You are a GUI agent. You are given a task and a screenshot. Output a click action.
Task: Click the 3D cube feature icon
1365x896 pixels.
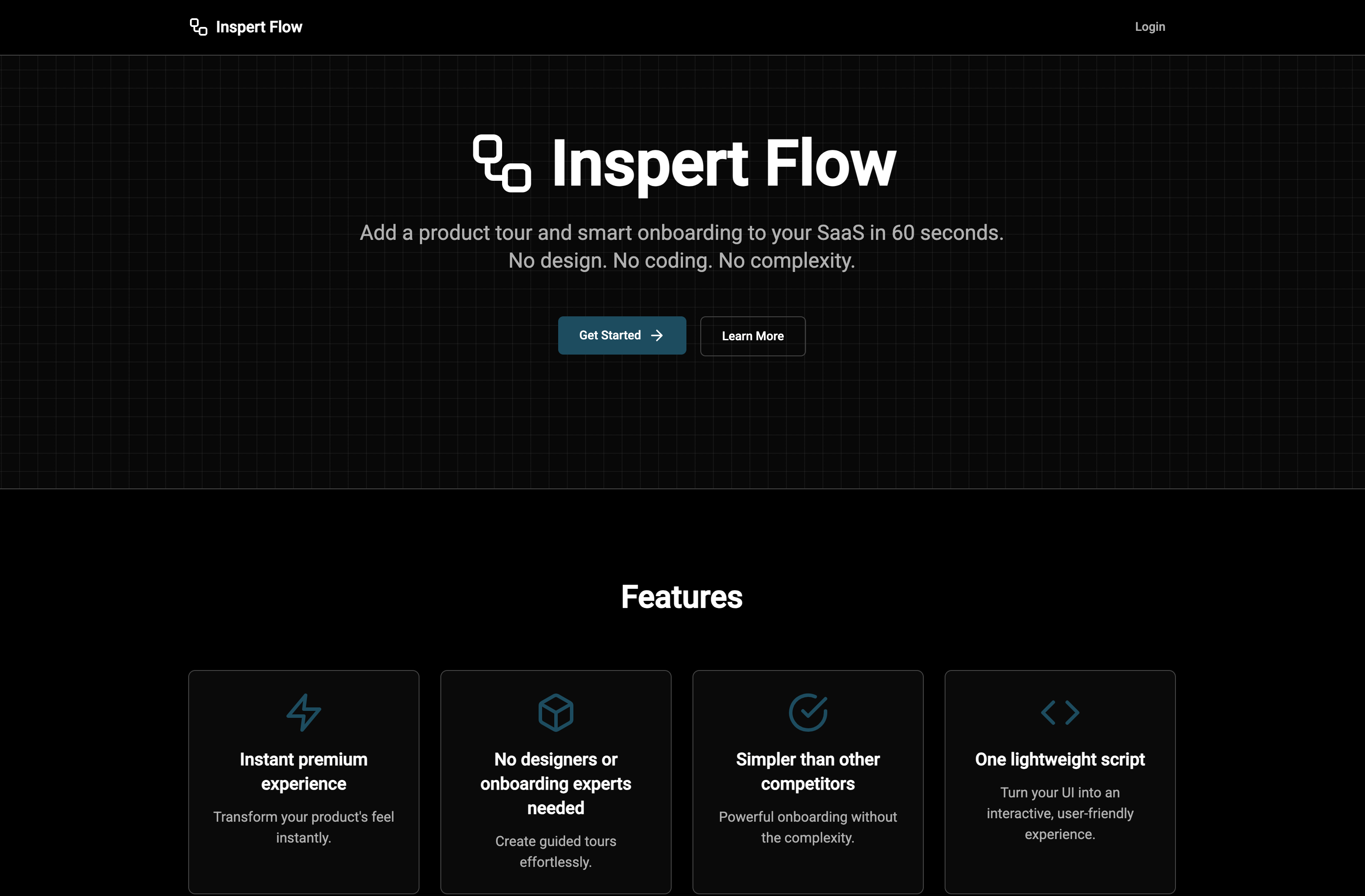555,712
